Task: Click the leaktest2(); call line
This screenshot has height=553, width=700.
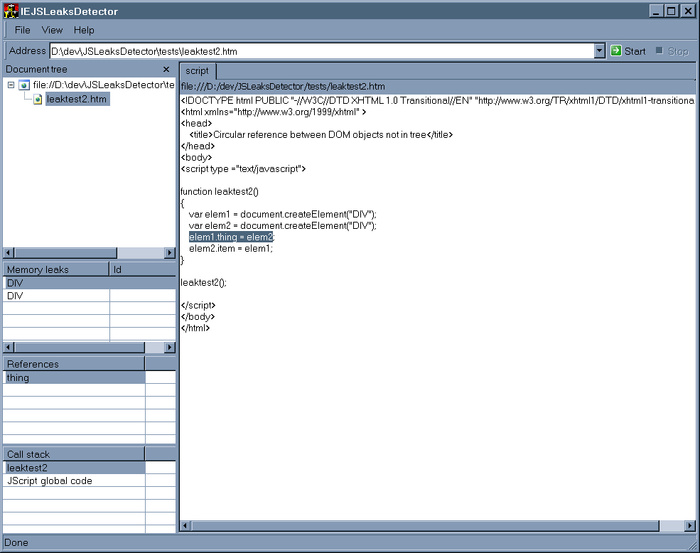Action: pyautogui.click(x=204, y=283)
